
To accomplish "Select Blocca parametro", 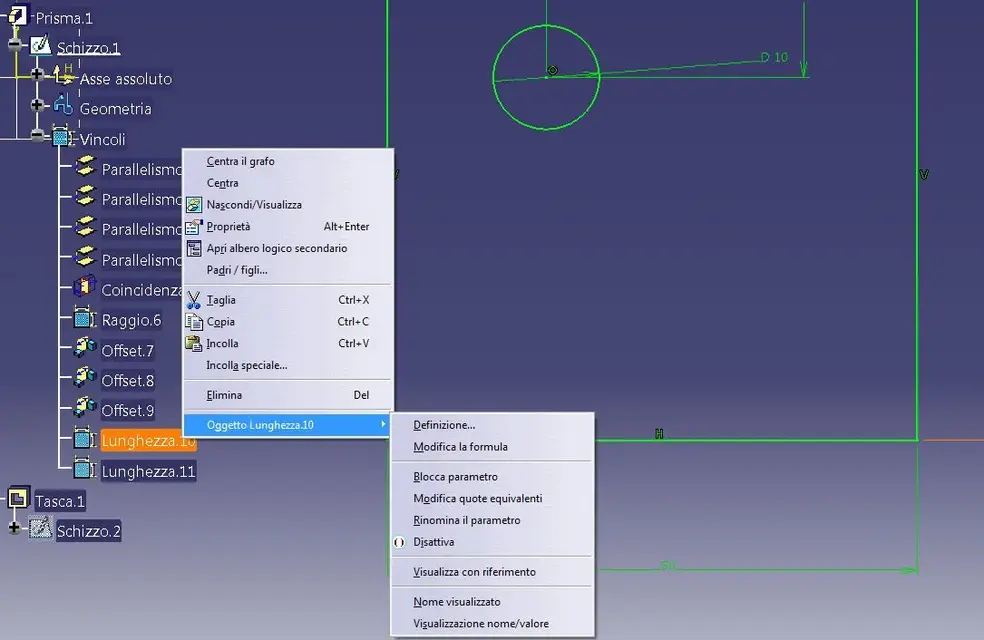I will [x=455, y=477].
